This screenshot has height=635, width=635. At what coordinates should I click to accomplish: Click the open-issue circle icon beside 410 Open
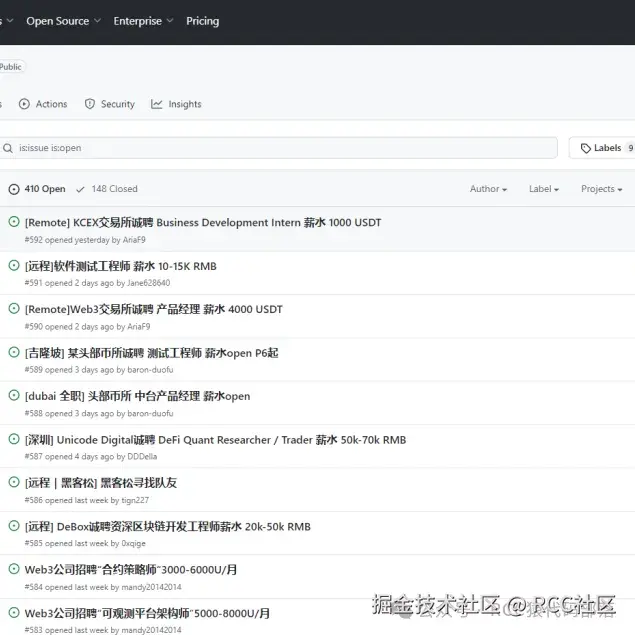click(x=14, y=189)
